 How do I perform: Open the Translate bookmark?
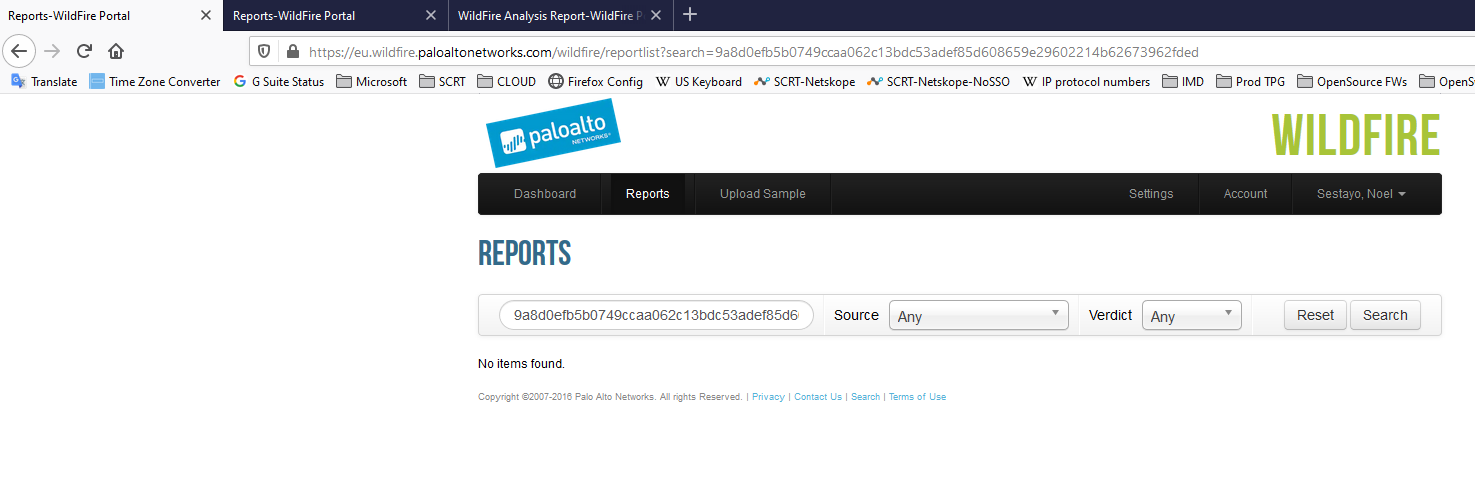(44, 82)
